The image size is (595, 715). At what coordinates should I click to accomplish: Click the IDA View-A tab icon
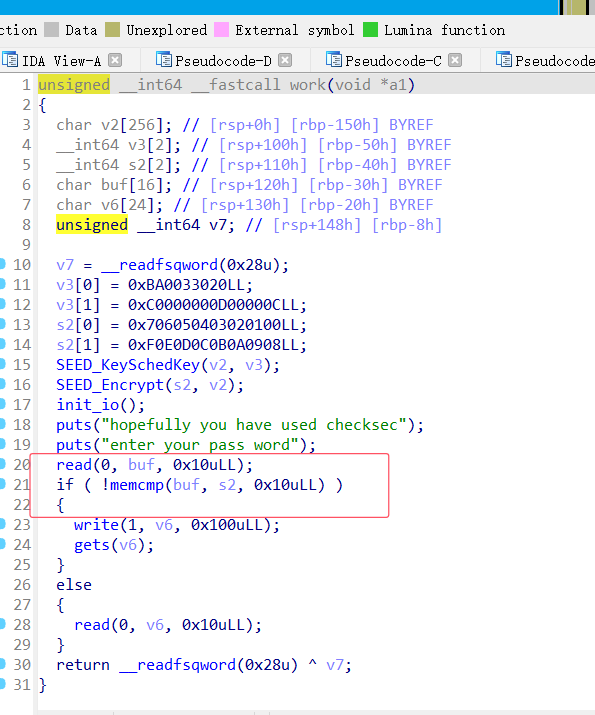tap(10, 60)
